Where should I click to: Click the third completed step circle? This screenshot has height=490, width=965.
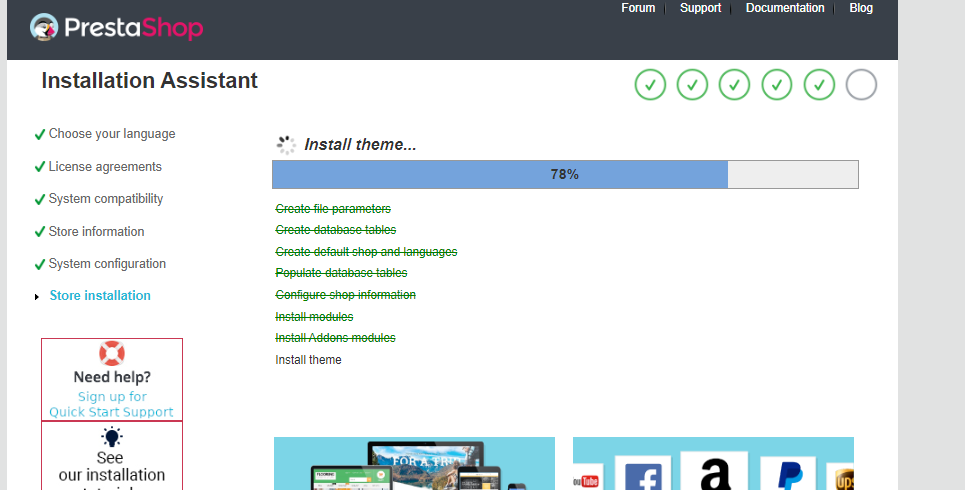734,84
